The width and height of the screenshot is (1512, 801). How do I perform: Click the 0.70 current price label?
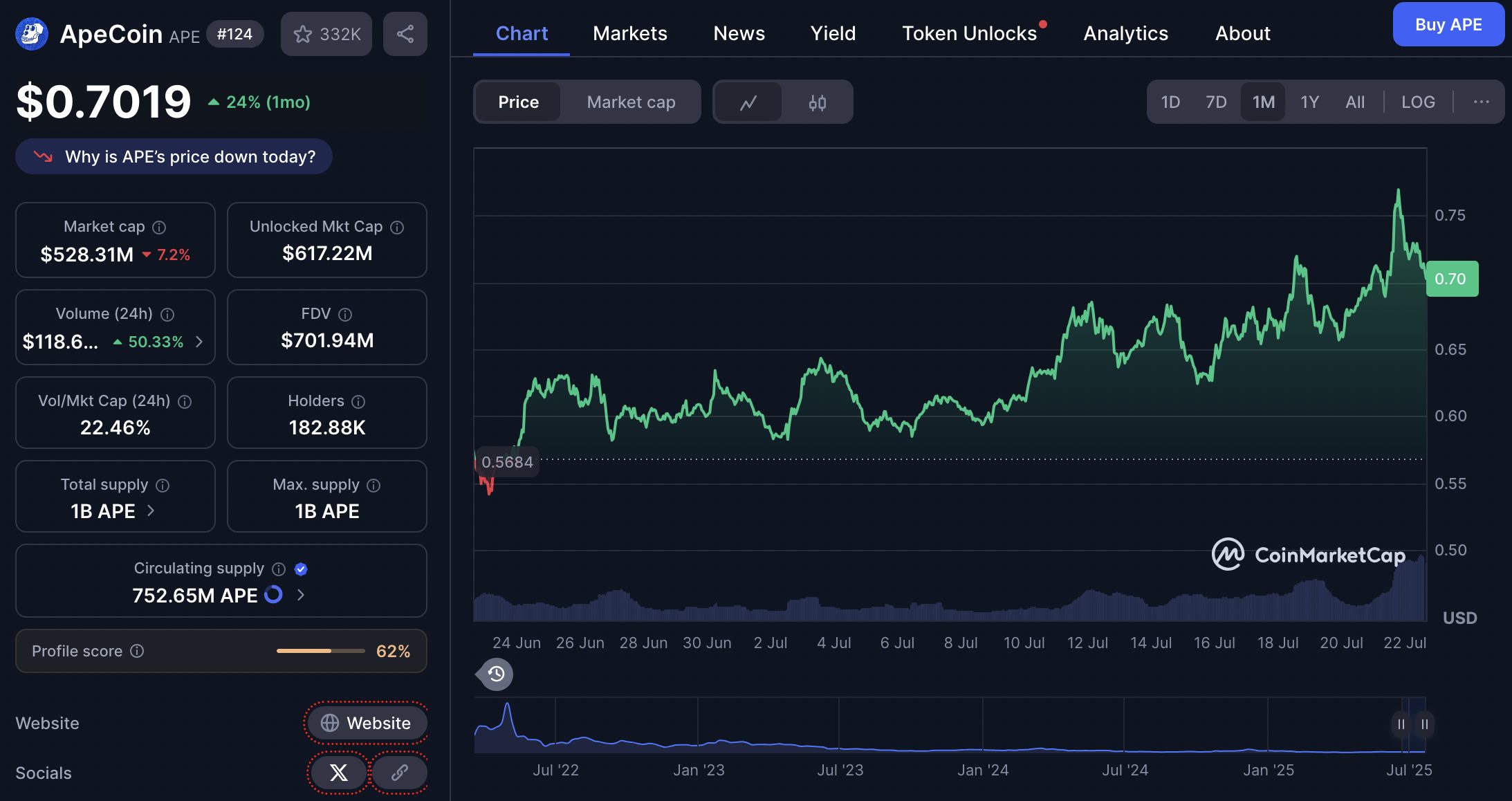(1452, 279)
